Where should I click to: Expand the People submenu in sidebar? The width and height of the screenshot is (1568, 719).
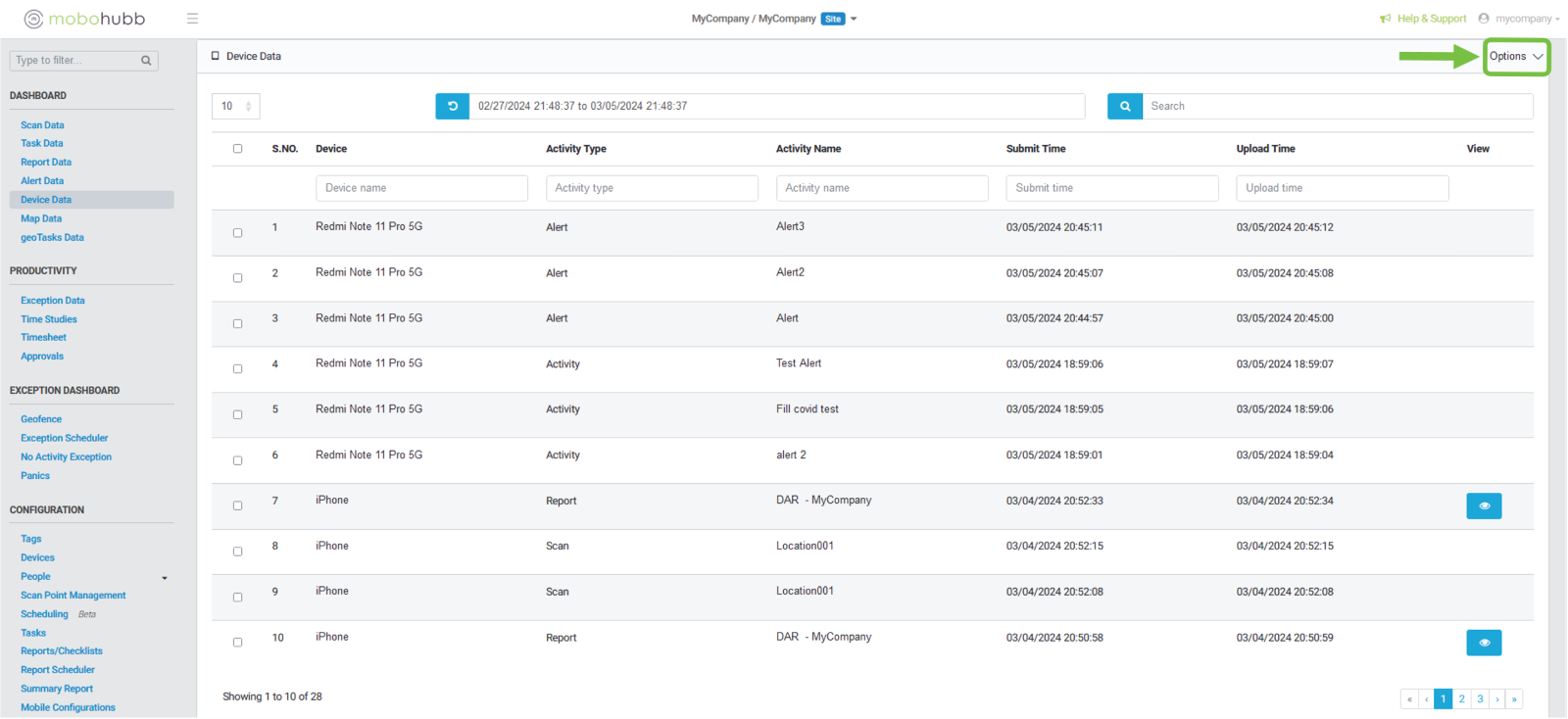click(164, 578)
